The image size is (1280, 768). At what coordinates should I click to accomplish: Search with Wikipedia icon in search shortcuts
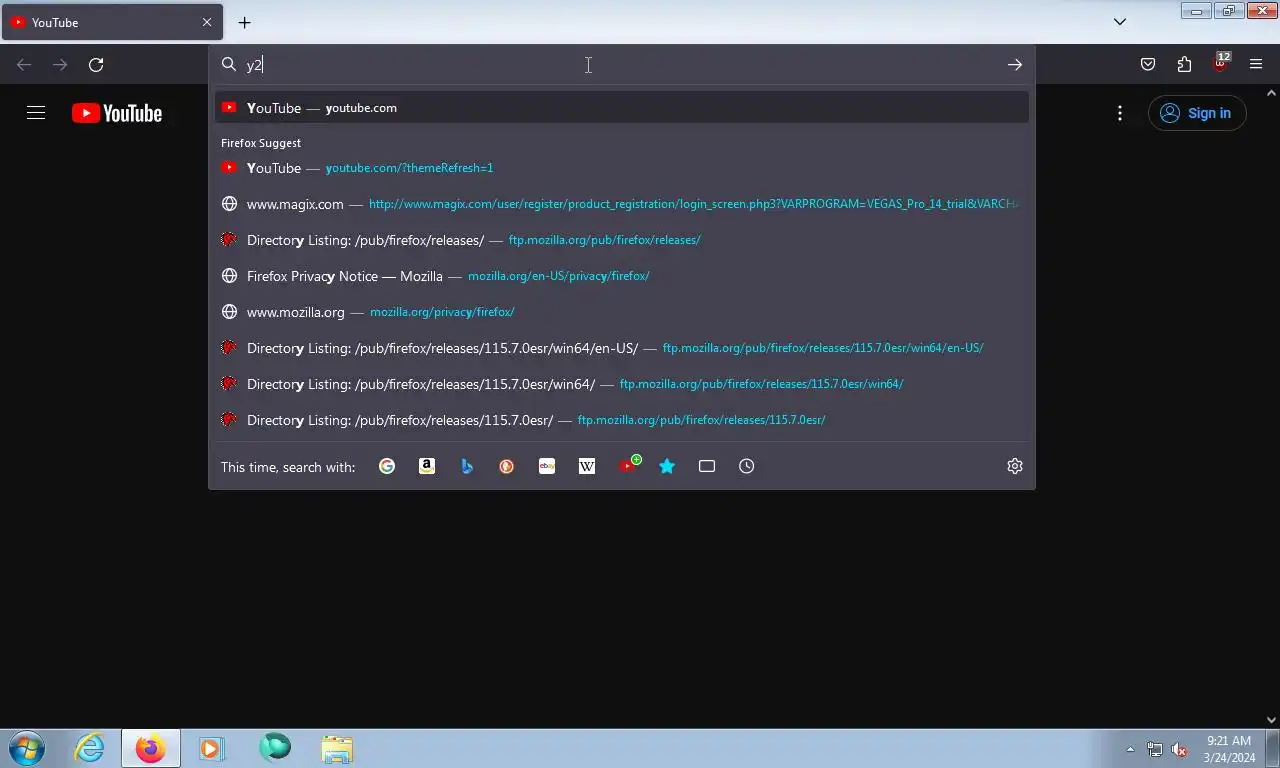(587, 466)
